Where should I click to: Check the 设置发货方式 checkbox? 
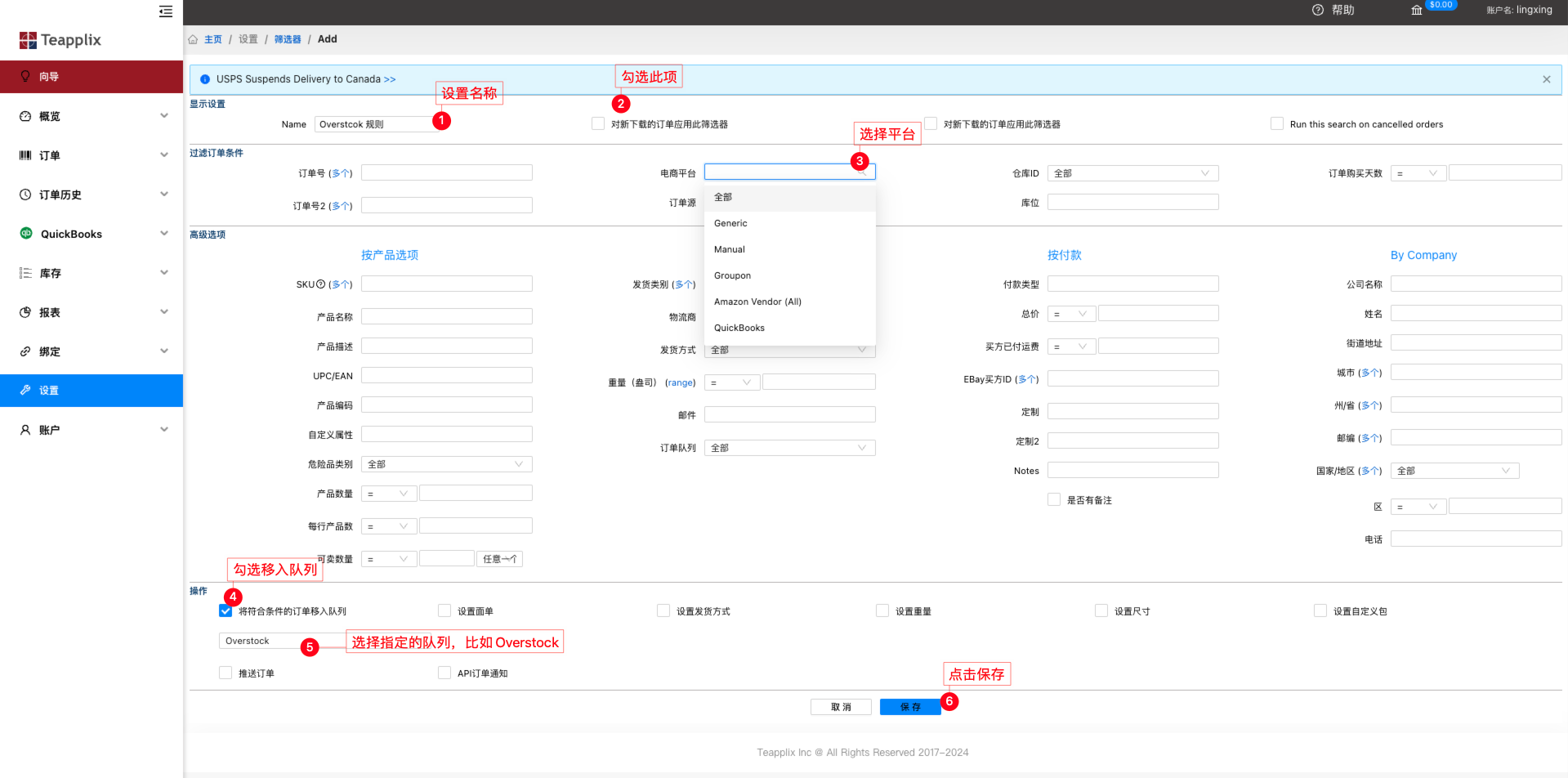[x=663, y=610]
